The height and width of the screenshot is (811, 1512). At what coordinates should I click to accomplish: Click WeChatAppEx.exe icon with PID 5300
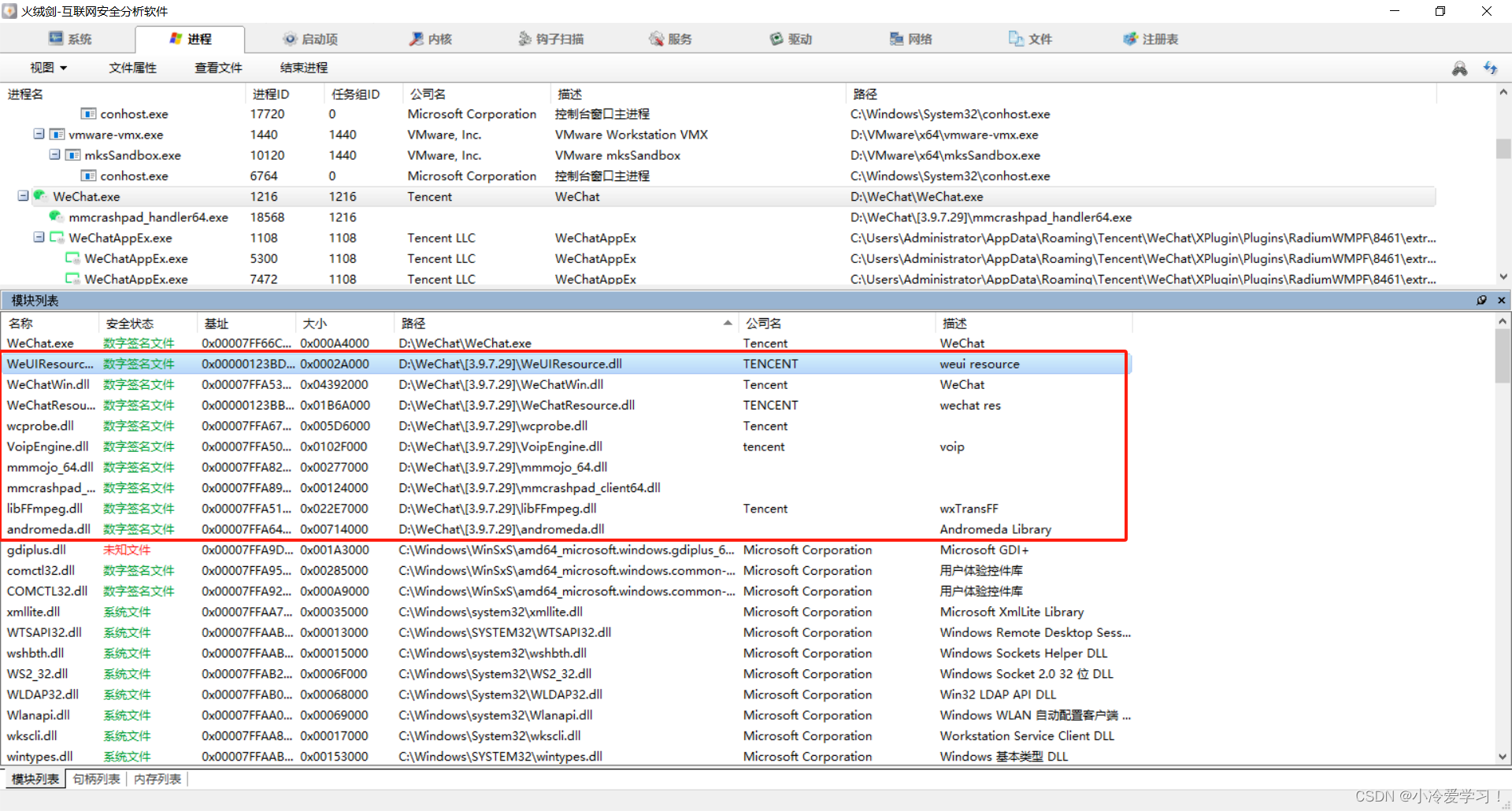tap(72, 257)
